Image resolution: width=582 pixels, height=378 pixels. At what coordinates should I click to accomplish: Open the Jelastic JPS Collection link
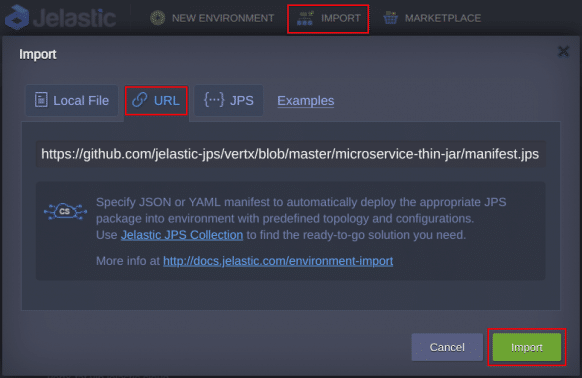[182, 235]
